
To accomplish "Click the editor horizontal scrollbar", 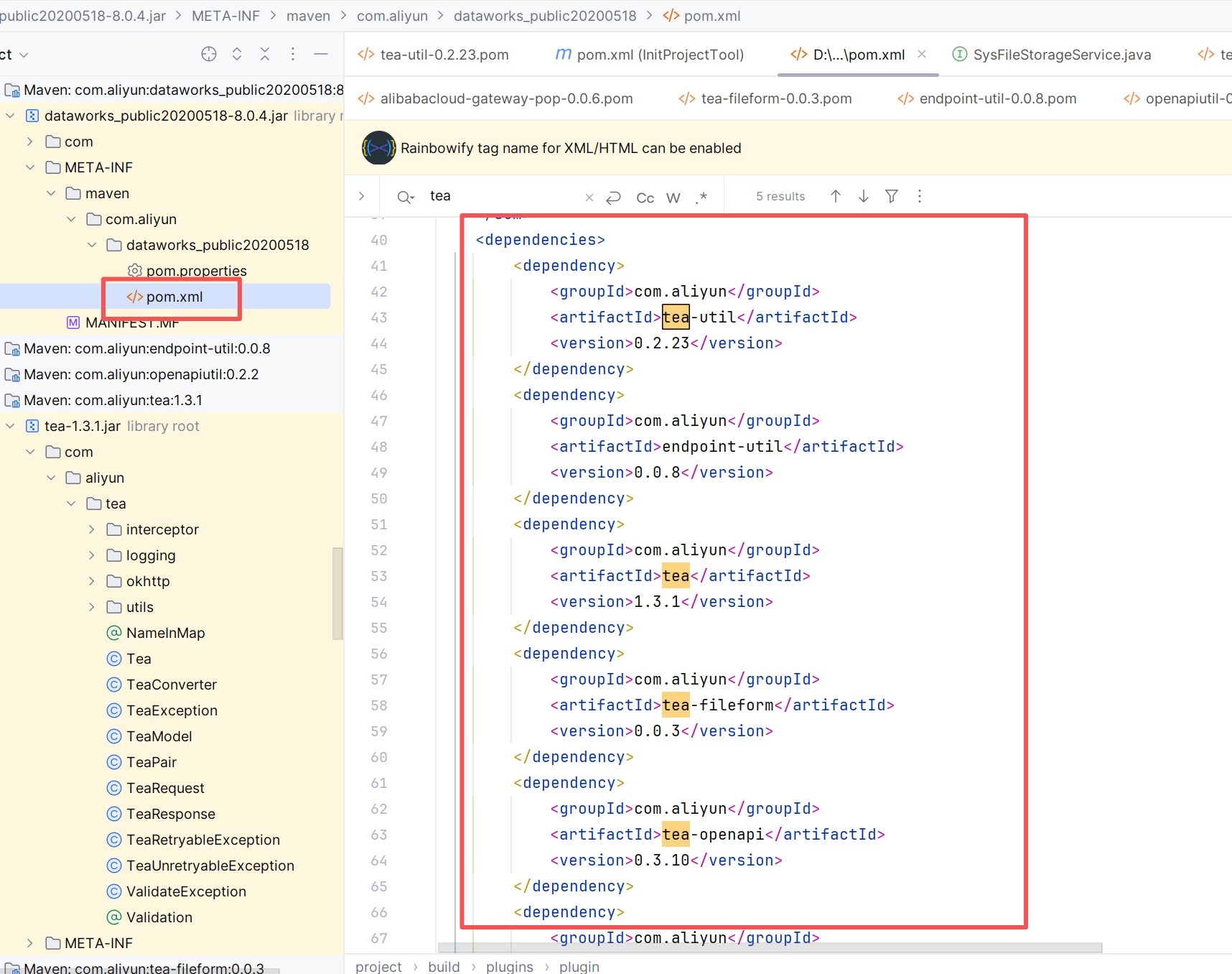I will click(x=770, y=947).
